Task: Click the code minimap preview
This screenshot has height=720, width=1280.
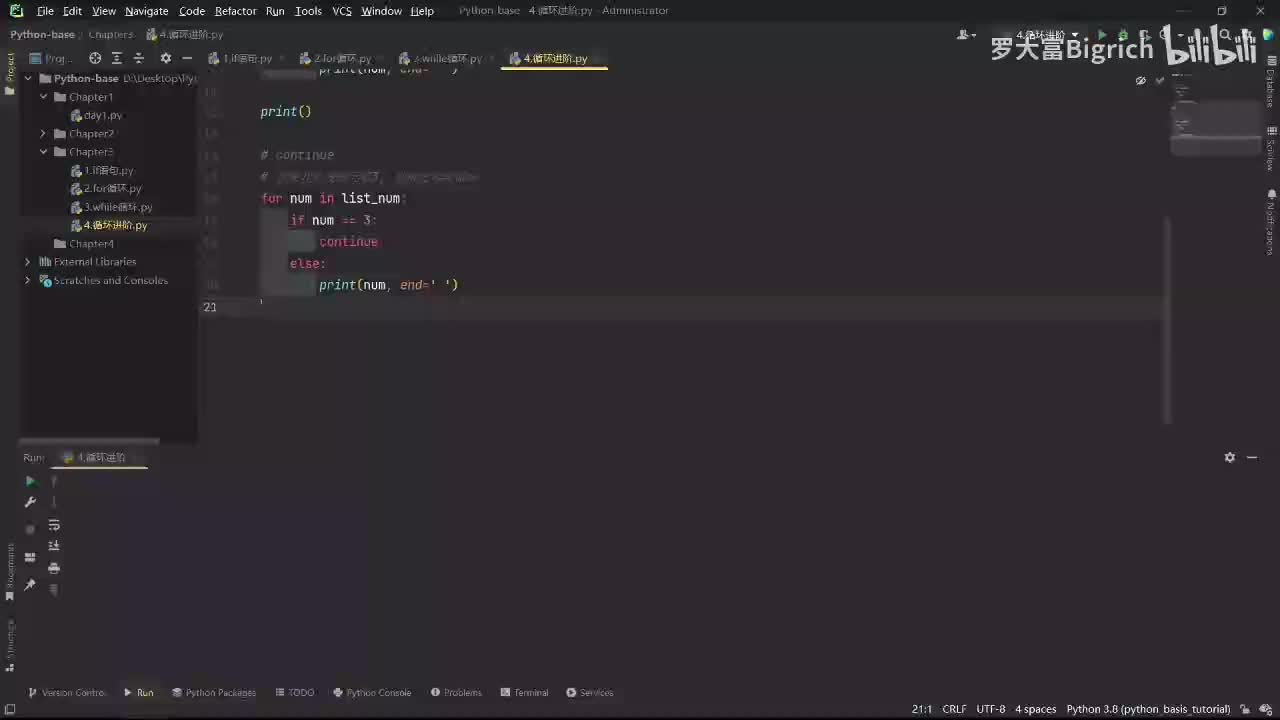Action: click(1215, 115)
